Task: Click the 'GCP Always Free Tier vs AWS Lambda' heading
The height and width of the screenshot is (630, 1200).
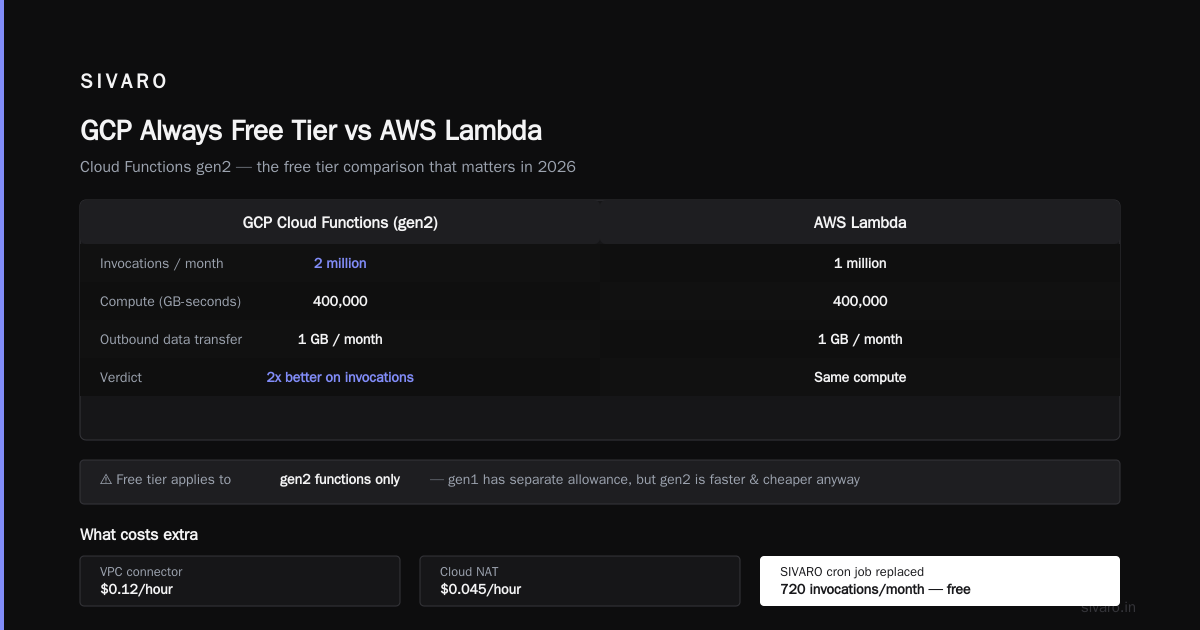Action: pyautogui.click(x=311, y=131)
